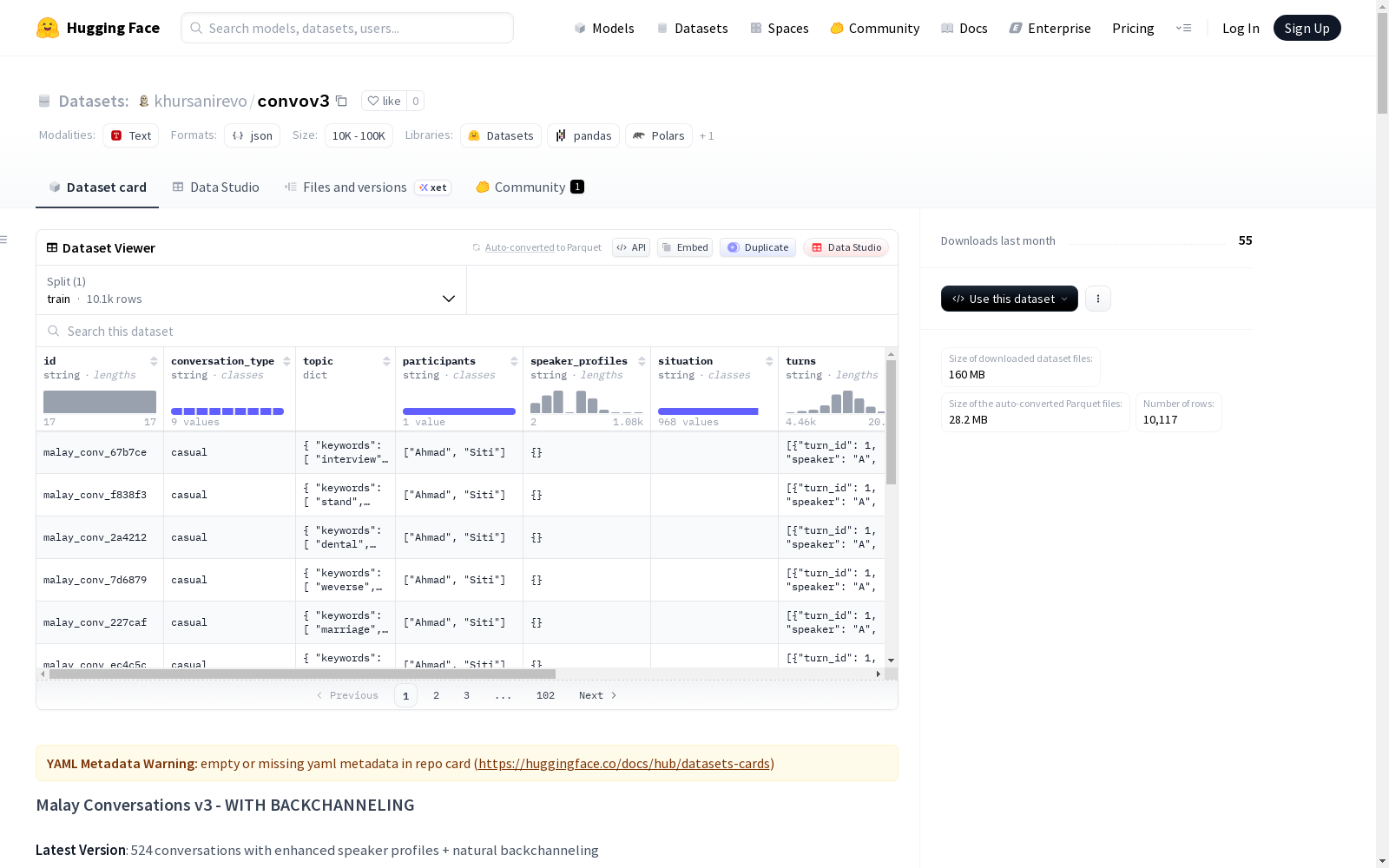Screen dimensions: 1389x868
Task: Expand the train split selector
Action: click(x=252, y=290)
